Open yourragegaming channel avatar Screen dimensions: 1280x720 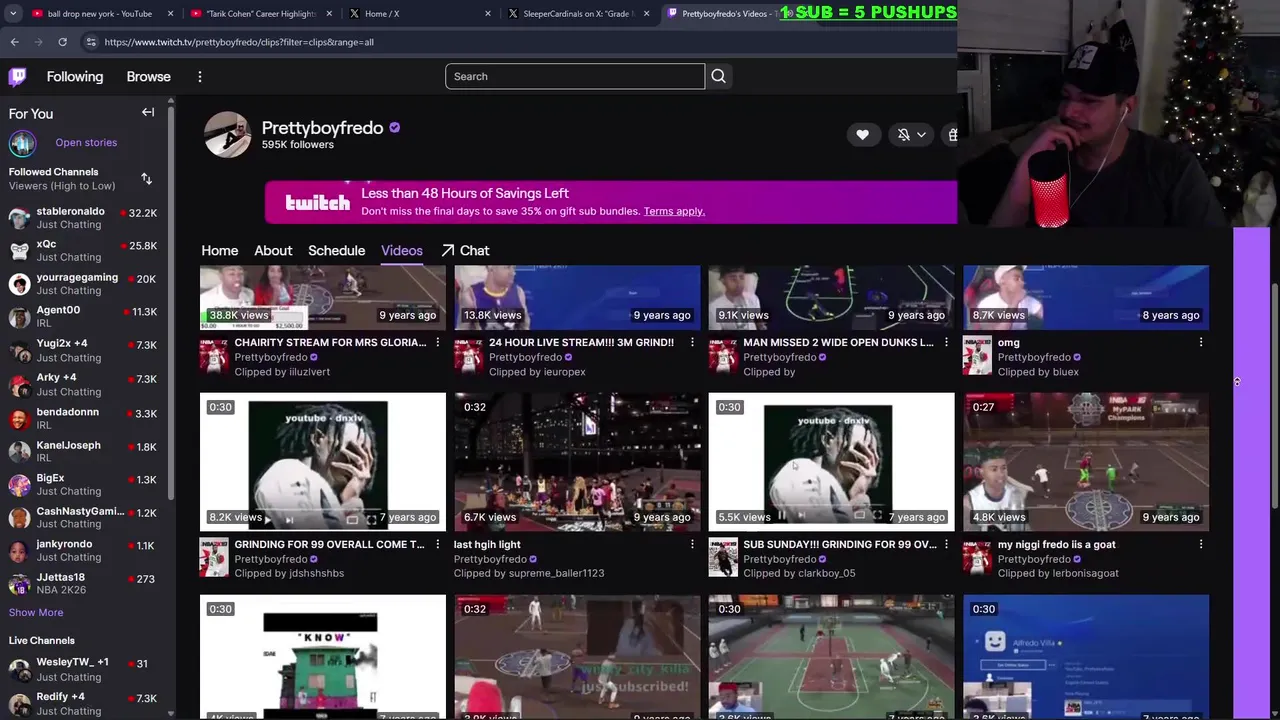coord(19,284)
